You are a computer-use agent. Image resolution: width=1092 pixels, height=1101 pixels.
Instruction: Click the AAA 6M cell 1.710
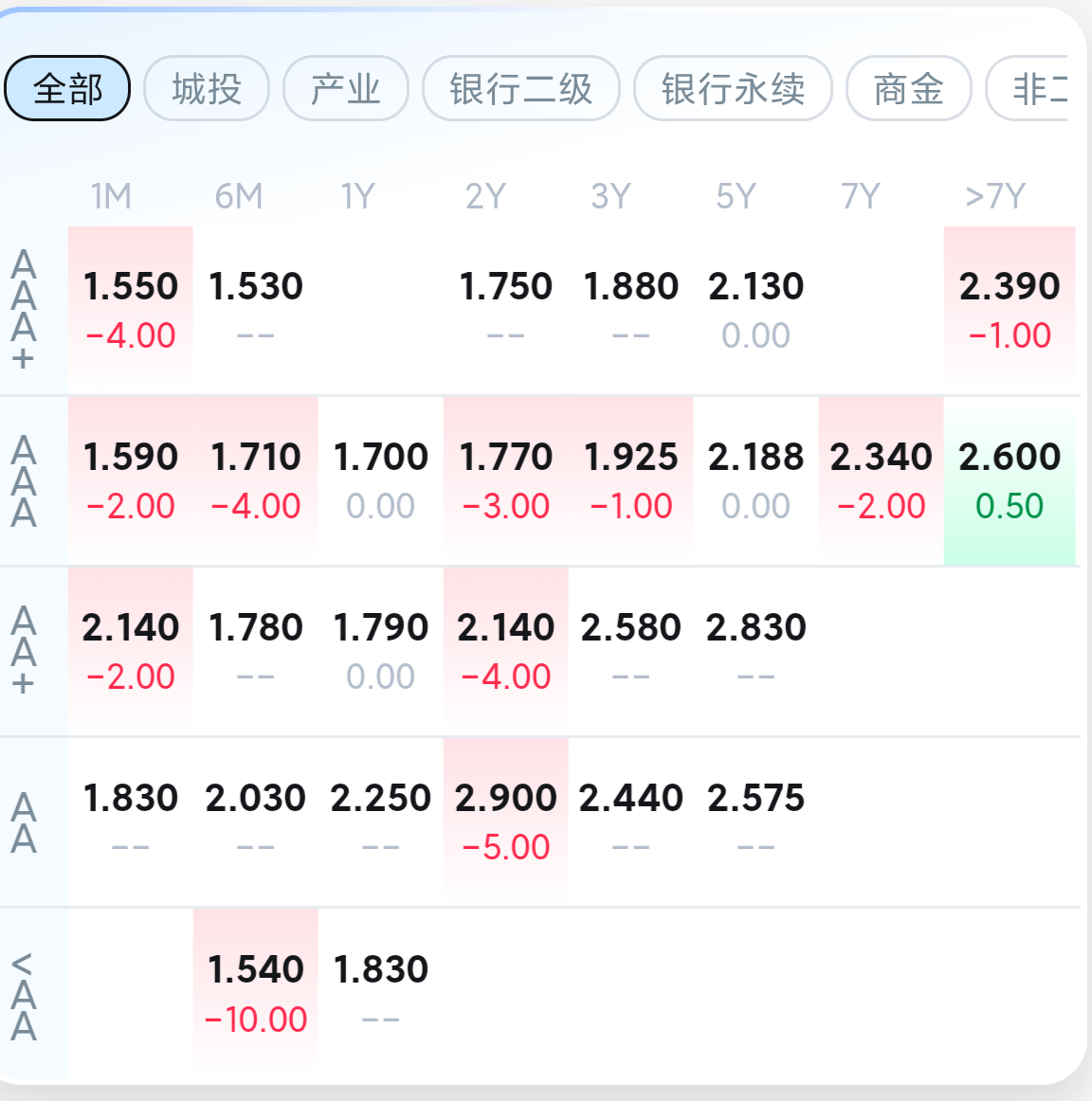(x=256, y=480)
